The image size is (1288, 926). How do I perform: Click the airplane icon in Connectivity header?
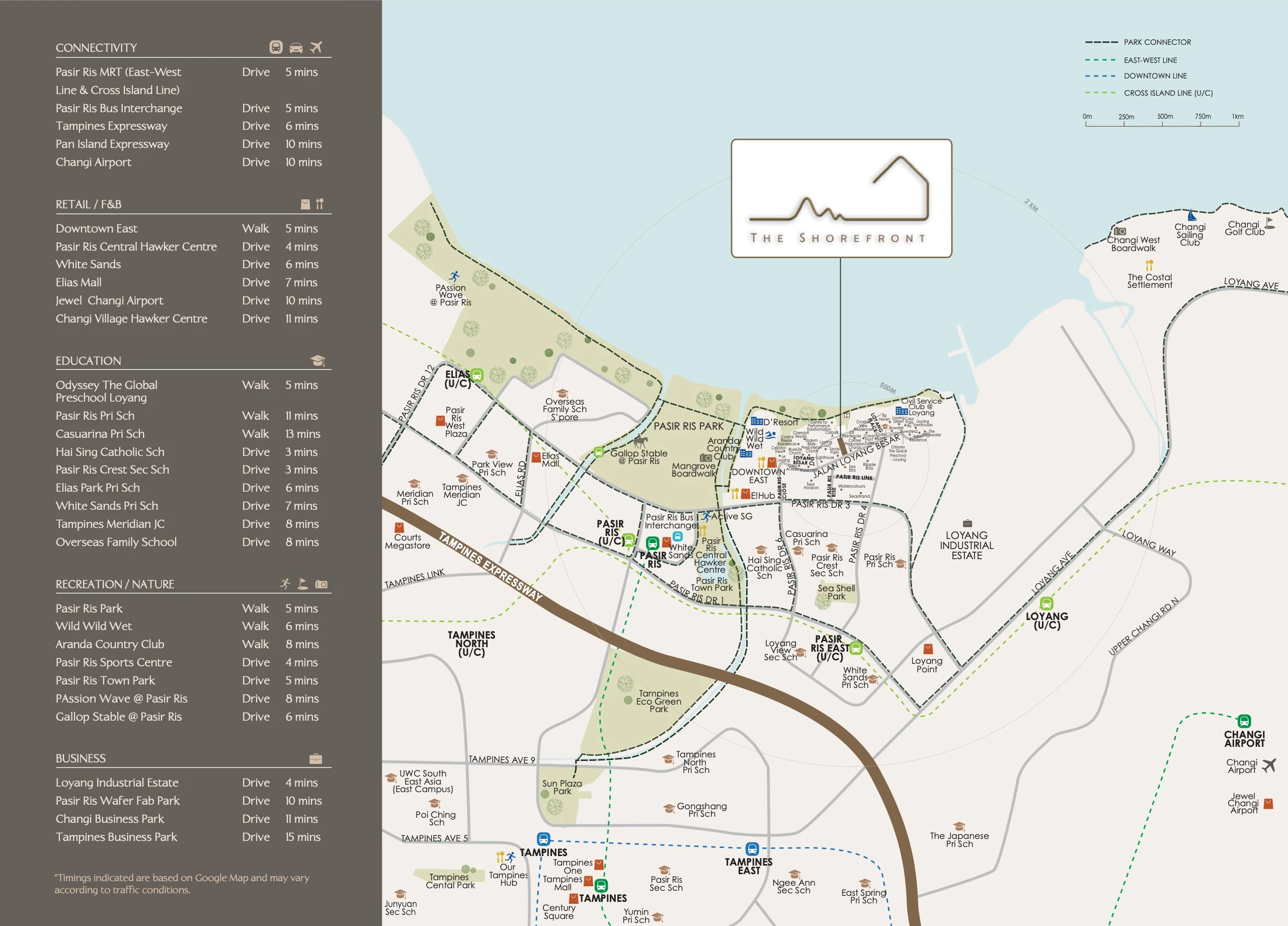point(316,47)
